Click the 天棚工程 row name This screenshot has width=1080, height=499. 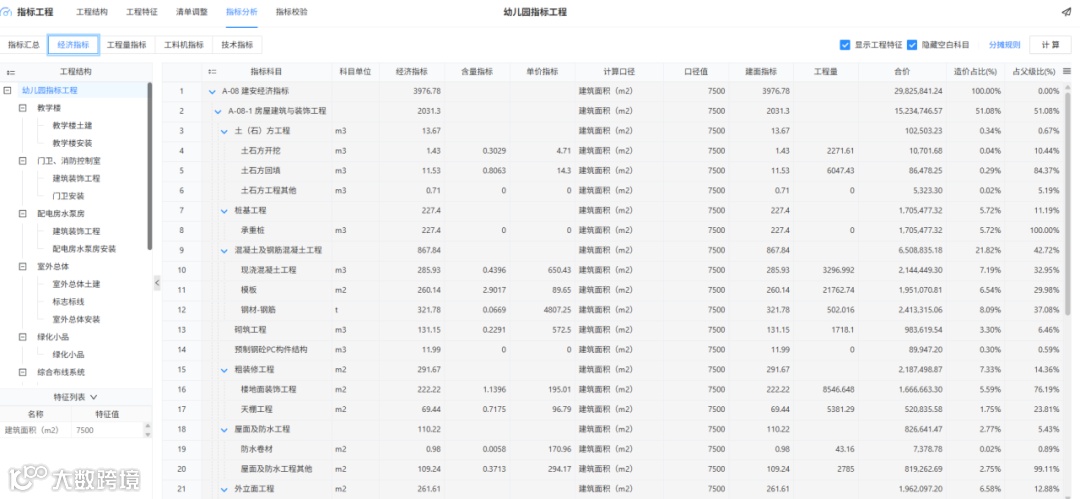click(x=257, y=409)
